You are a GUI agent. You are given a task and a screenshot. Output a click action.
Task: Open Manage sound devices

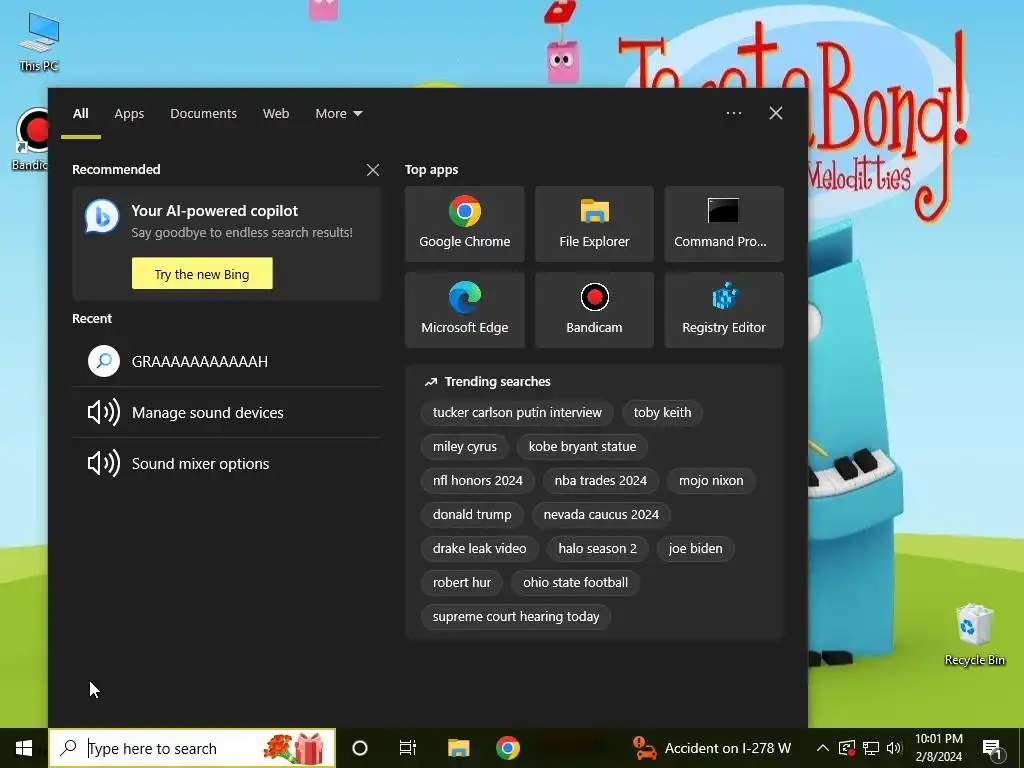click(x=227, y=413)
